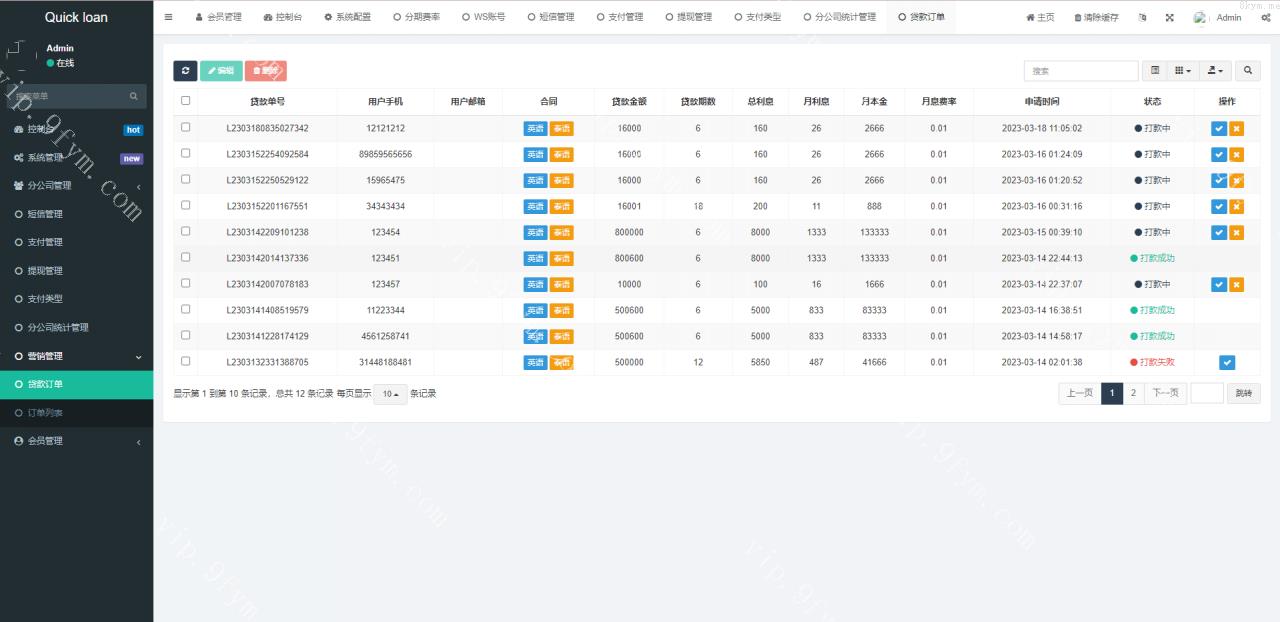
Task: Check the row for order L2303180835027342
Action: coord(185,128)
